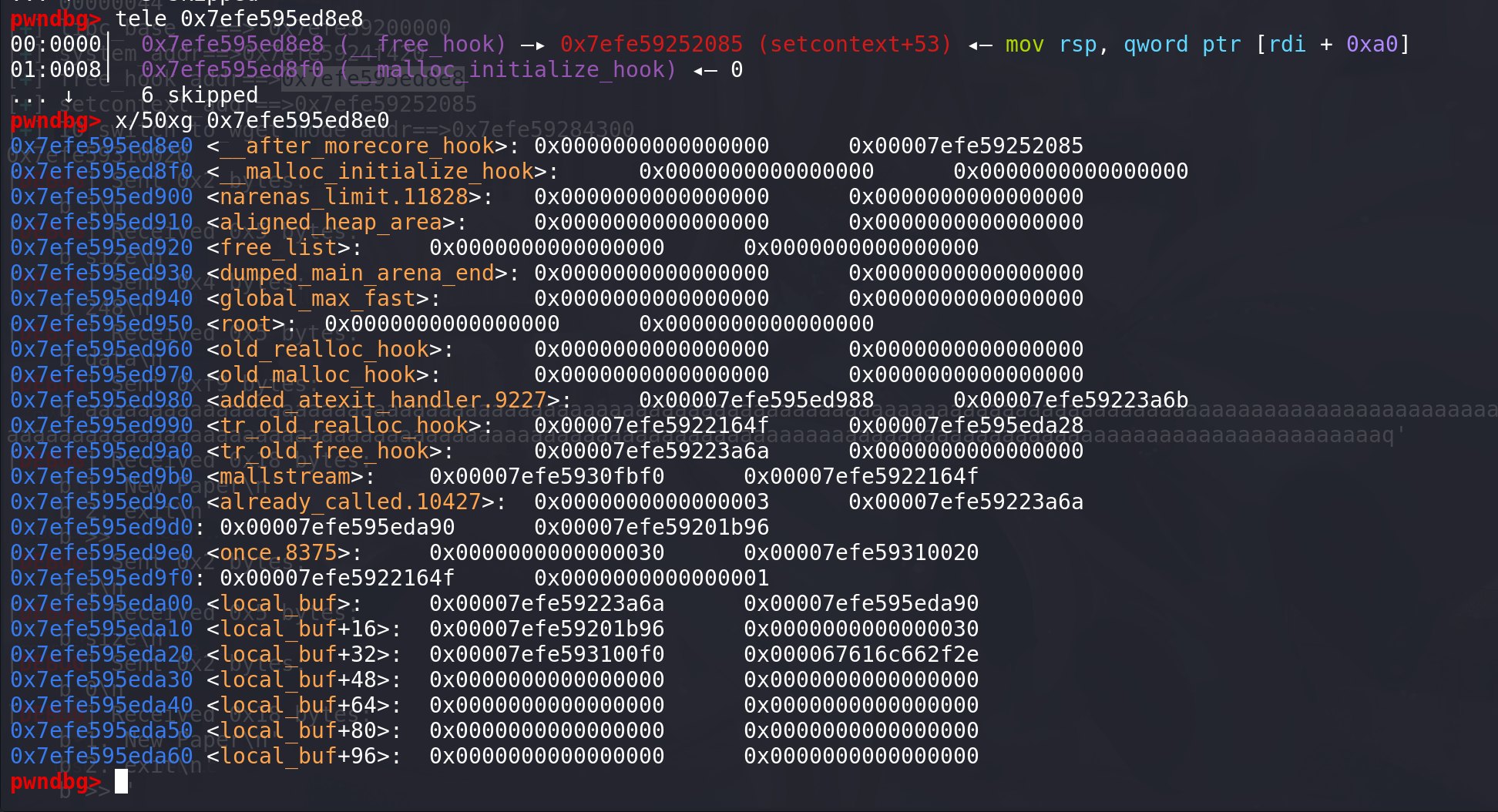Select the tr_old_realloc_hook symbol
This screenshot has width=1498, height=812.
344,425
